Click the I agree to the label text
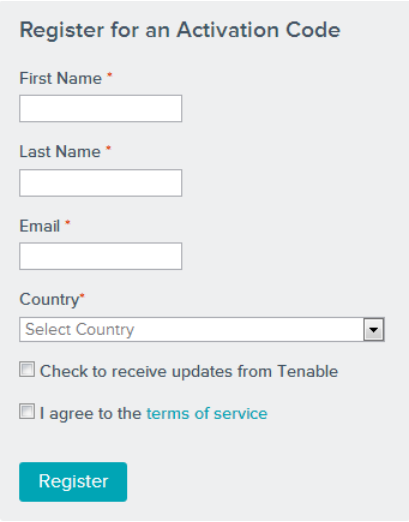The height and width of the screenshot is (522, 409). [x=90, y=413]
